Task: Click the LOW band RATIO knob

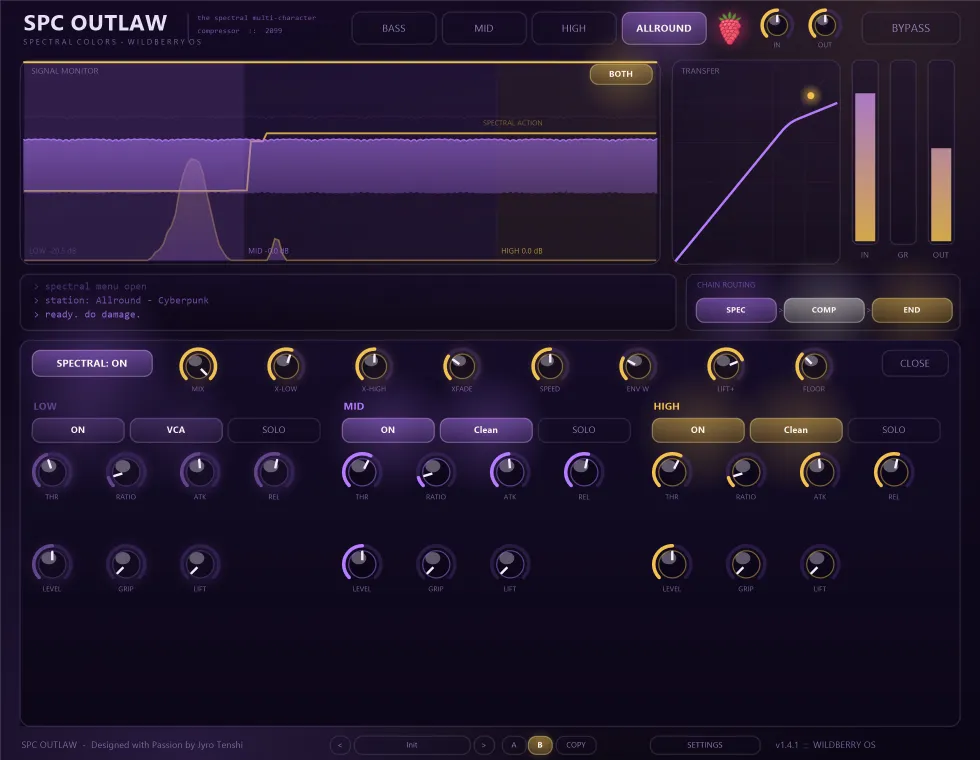Action: click(126, 471)
